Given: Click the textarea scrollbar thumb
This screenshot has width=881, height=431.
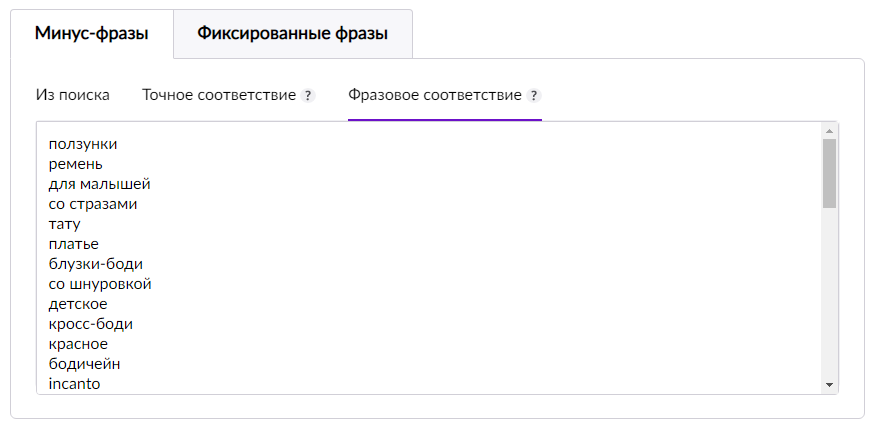Looking at the screenshot, I should (829, 172).
